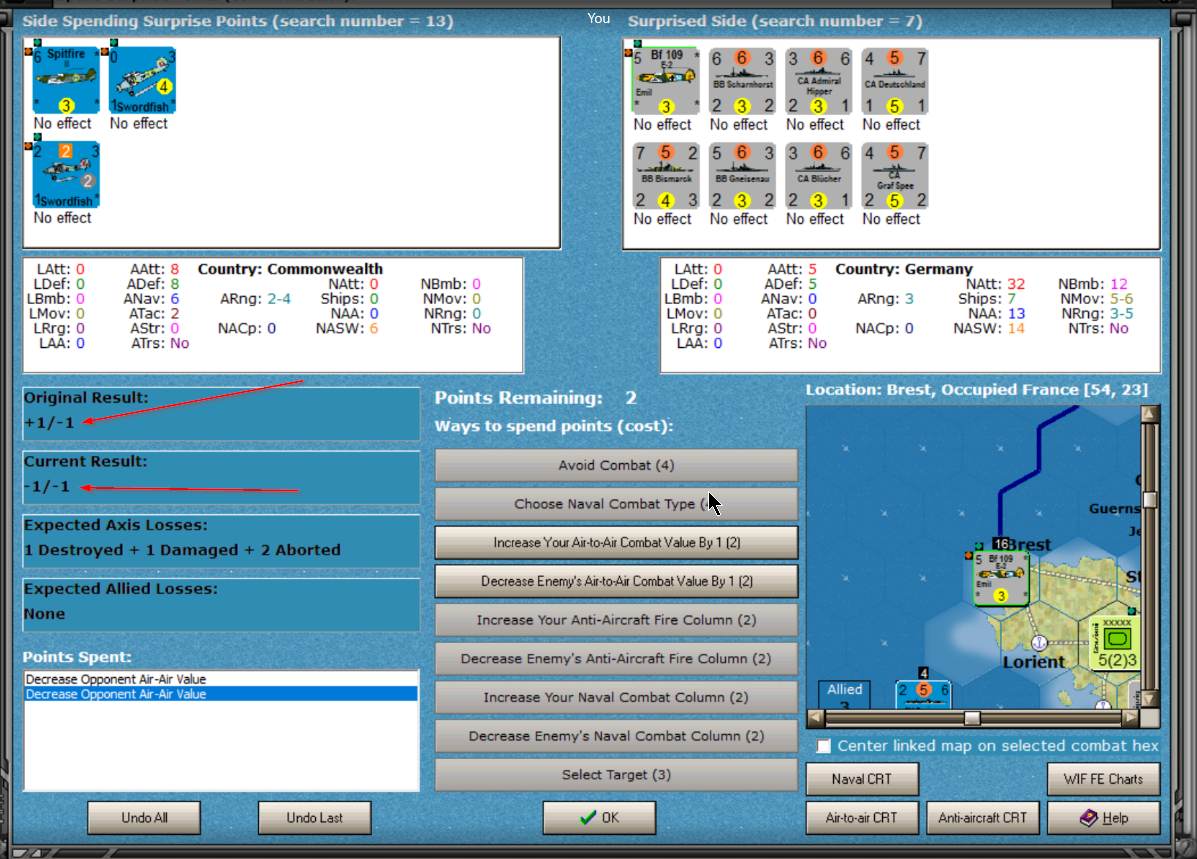Click the Country: Germany heading
This screenshot has height=859, width=1197.
tap(904, 269)
